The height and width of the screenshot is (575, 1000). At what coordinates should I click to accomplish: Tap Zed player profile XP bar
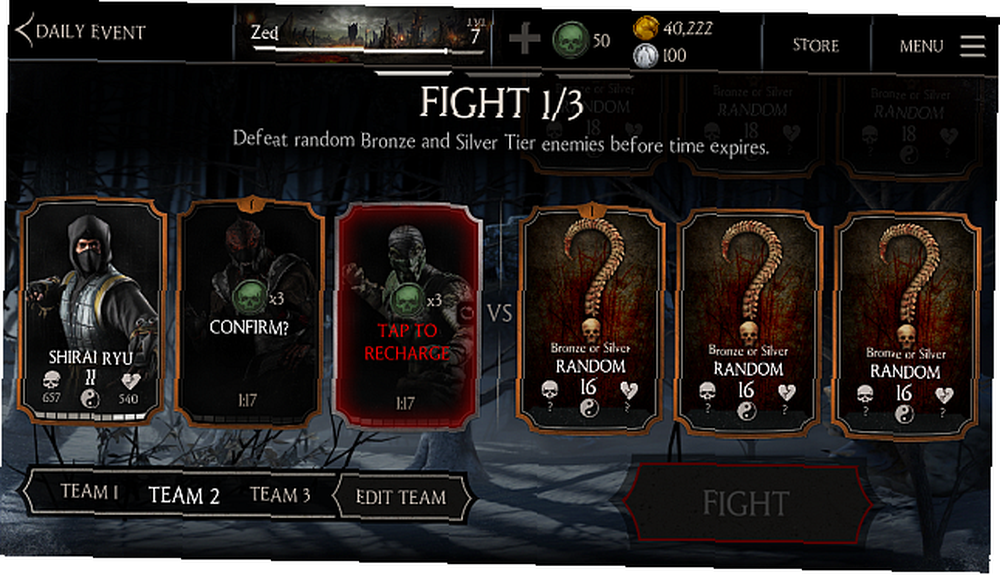(367, 50)
